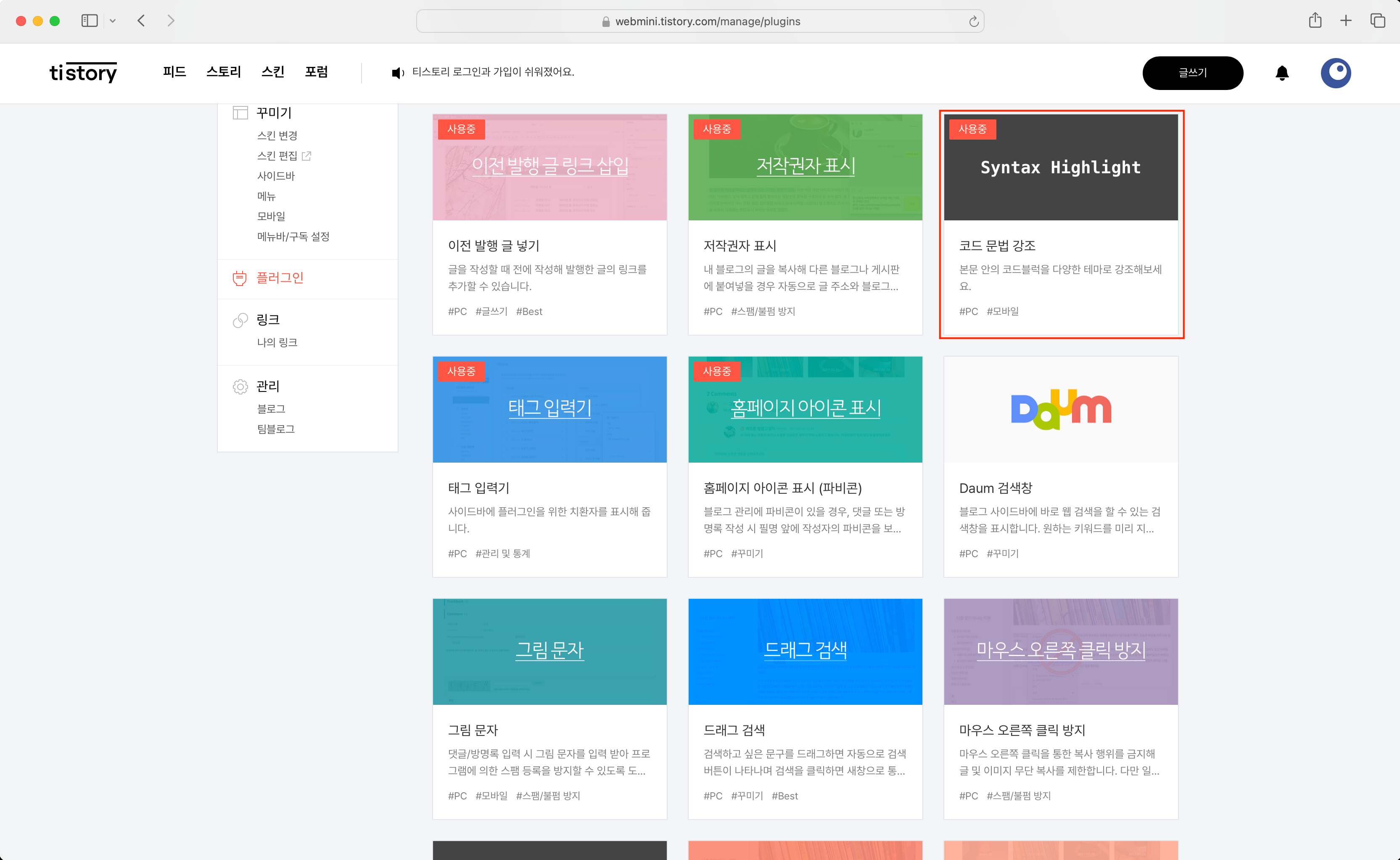Go back with the browser back arrow
Image resolution: width=1400 pixels, height=860 pixels.
[x=142, y=21]
